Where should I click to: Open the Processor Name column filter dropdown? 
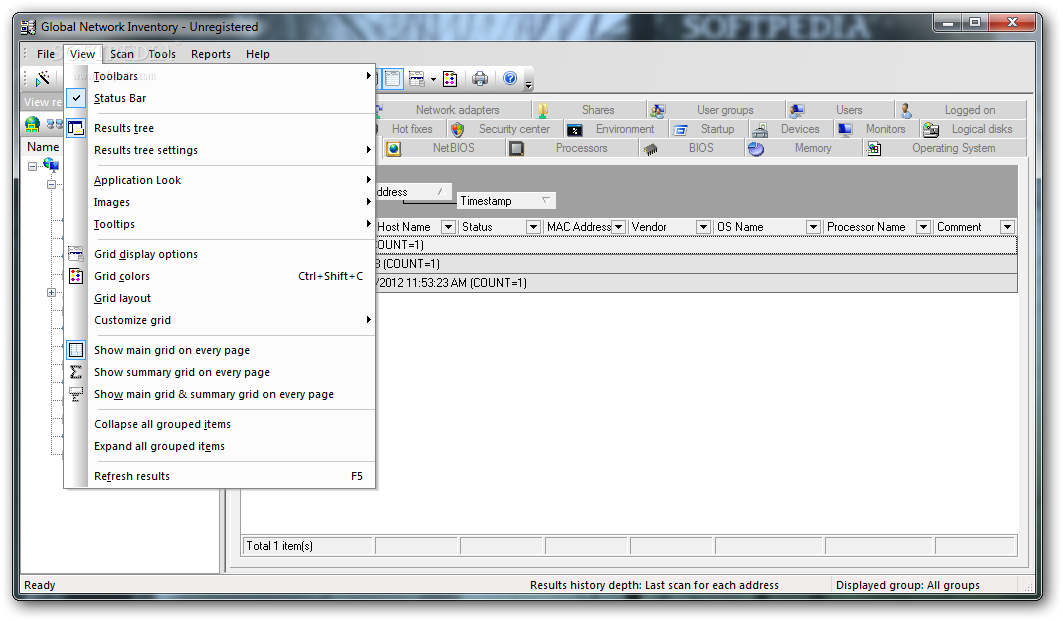923,227
